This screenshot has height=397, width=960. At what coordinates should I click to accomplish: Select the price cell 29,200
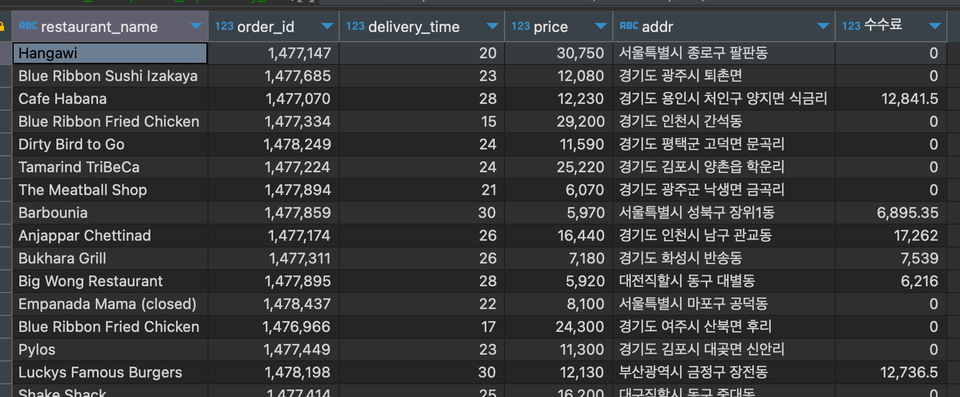[559, 122]
